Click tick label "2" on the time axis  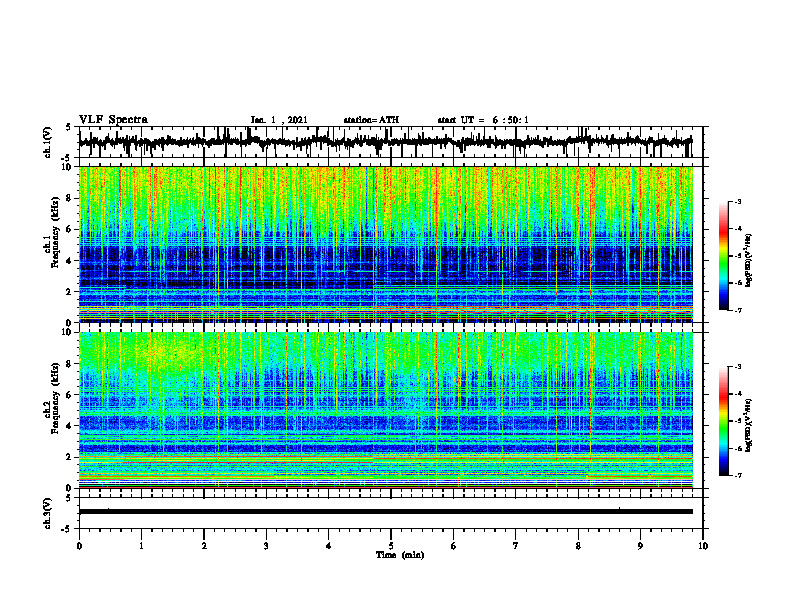tap(204, 546)
